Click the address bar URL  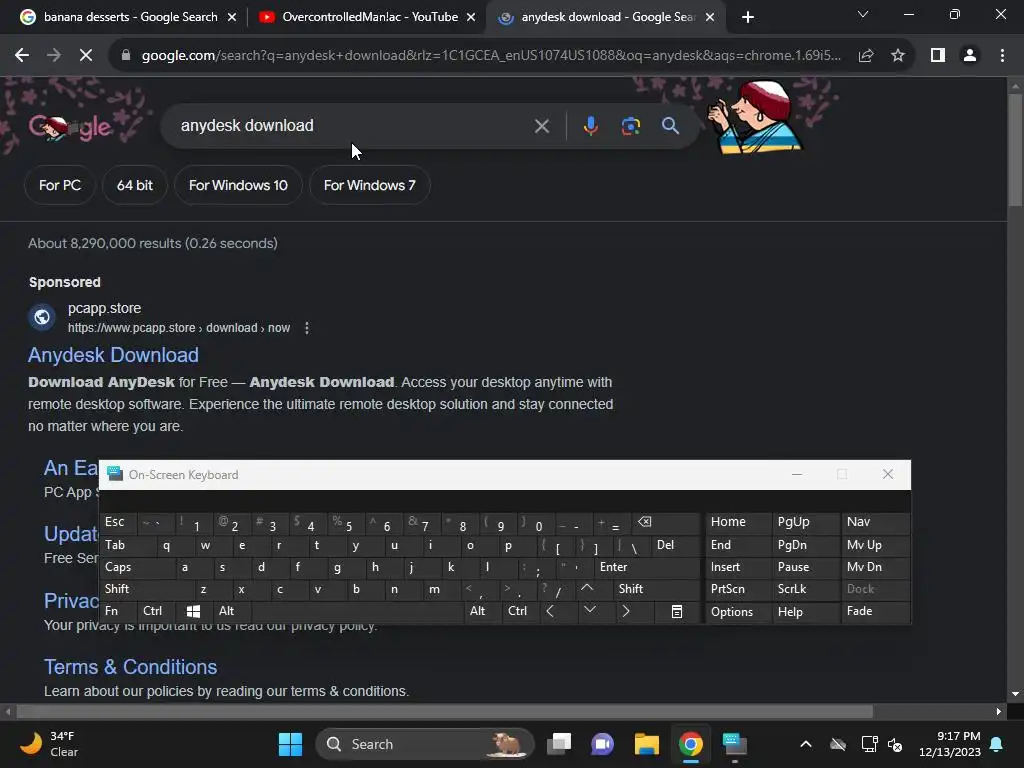click(490, 56)
